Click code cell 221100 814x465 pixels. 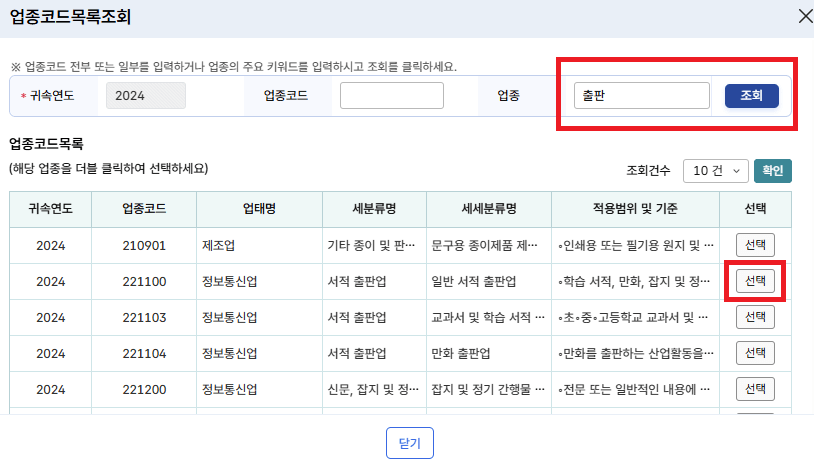coord(144,282)
